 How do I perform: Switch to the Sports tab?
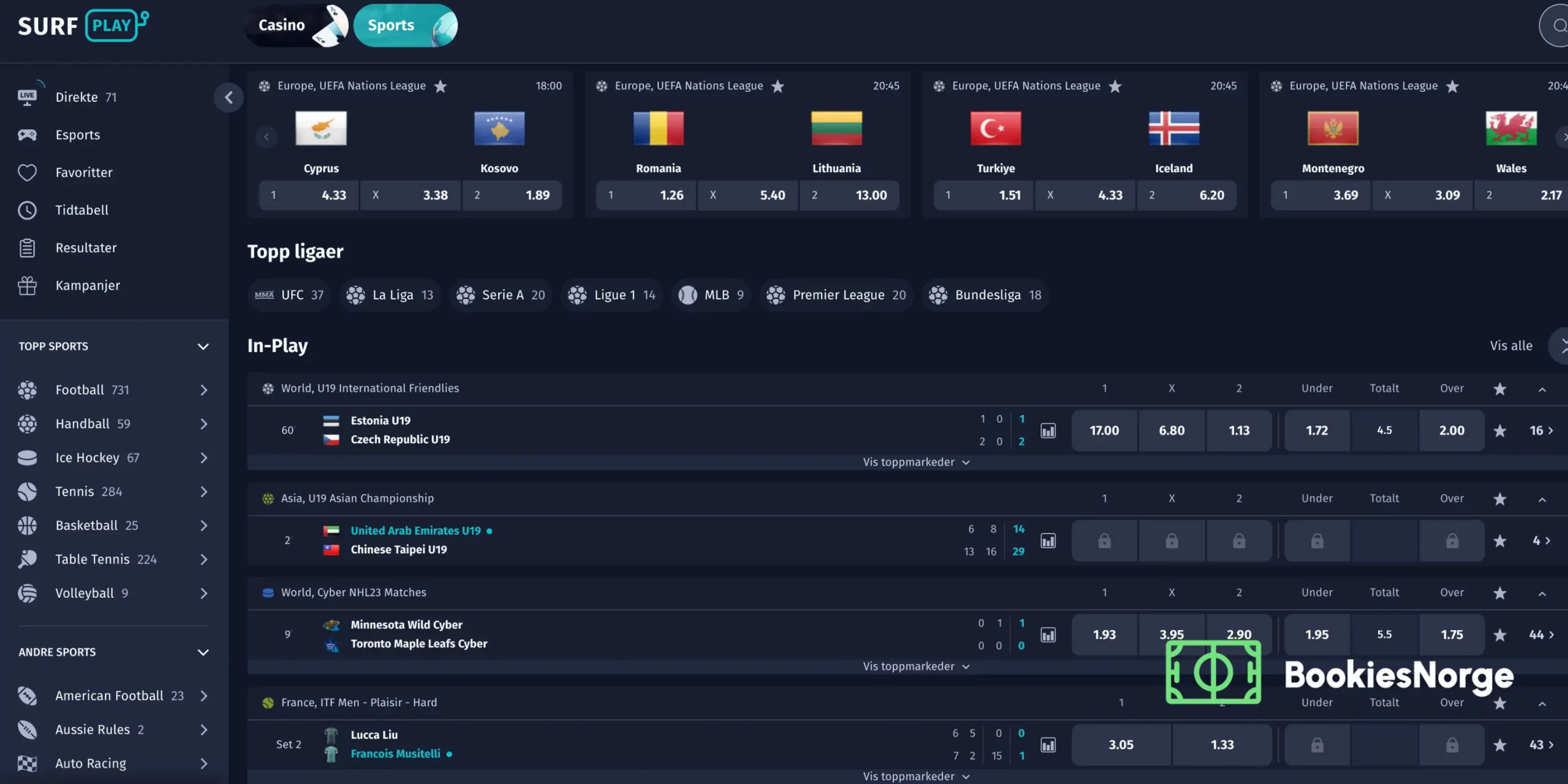tap(405, 25)
